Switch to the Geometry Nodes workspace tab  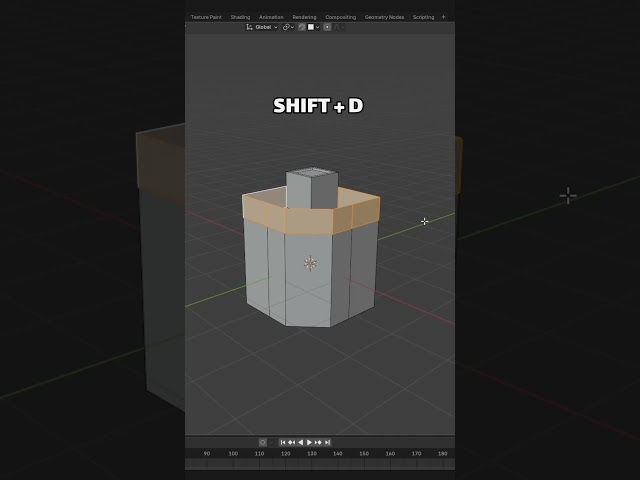(x=384, y=17)
